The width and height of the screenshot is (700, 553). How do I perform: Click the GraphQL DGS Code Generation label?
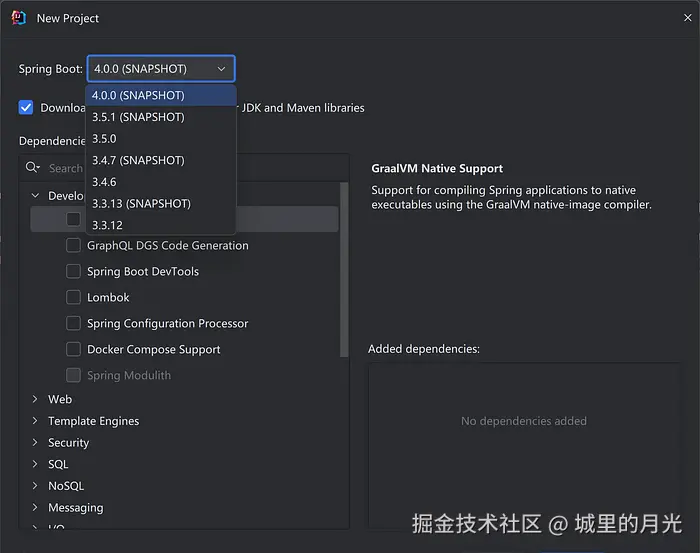(167, 245)
